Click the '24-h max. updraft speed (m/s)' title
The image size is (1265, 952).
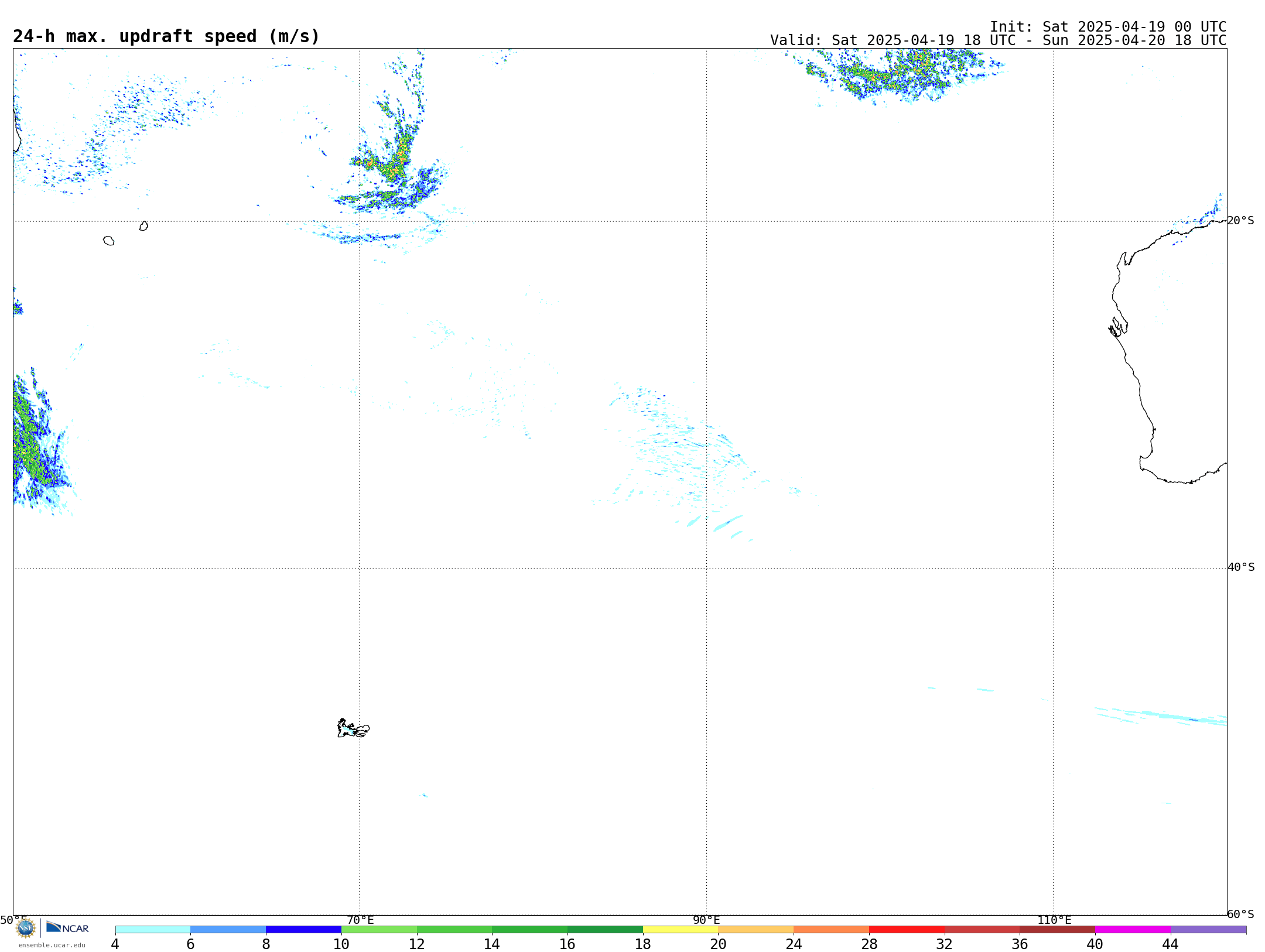(x=166, y=36)
